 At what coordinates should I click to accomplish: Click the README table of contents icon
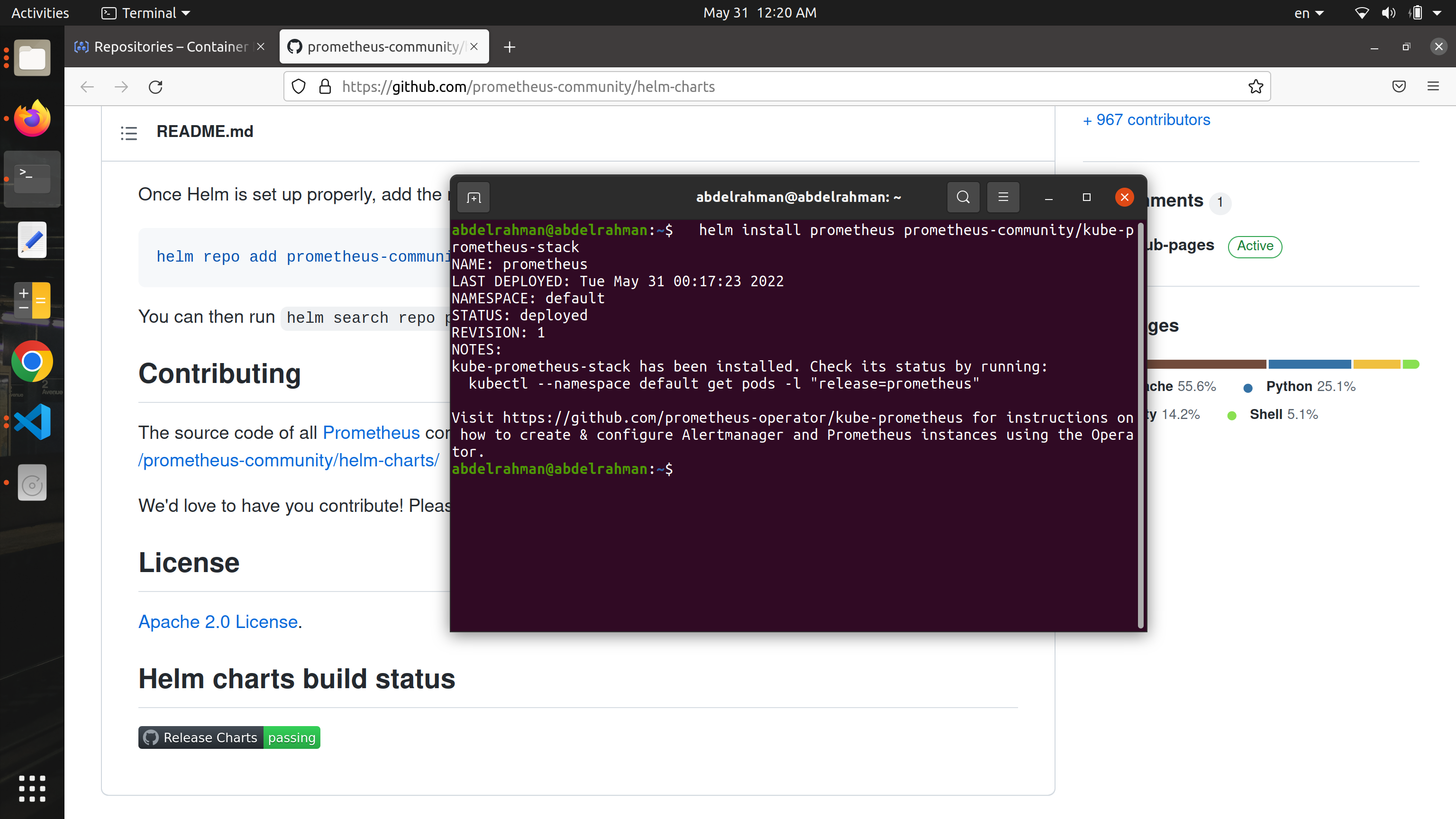pyautogui.click(x=129, y=132)
